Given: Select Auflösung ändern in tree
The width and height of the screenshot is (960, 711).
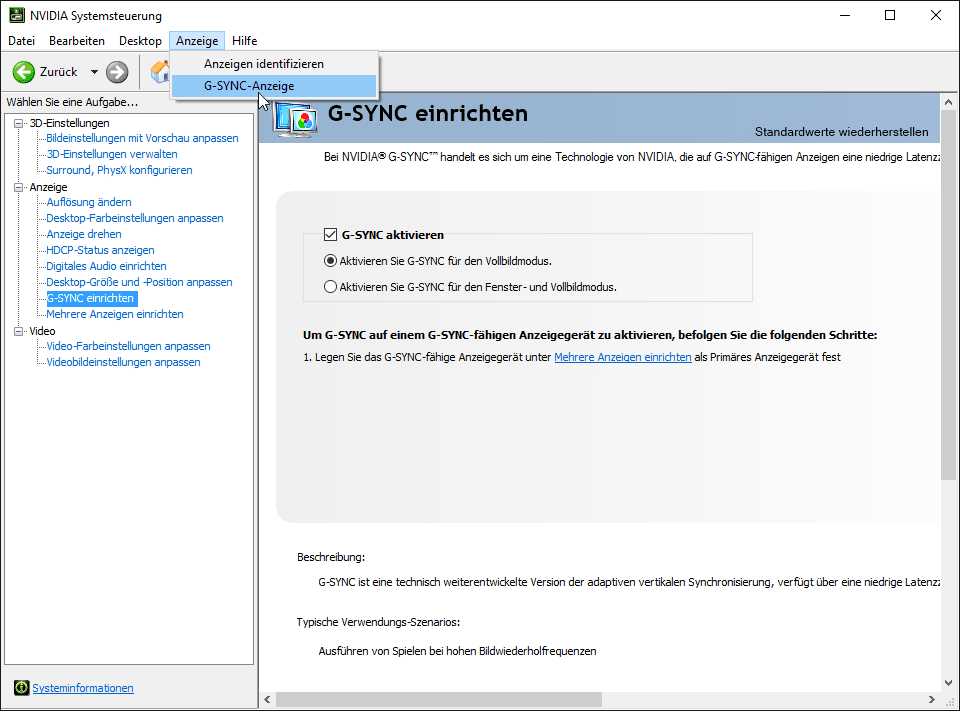Looking at the screenshot, I should tap(89, 202).
